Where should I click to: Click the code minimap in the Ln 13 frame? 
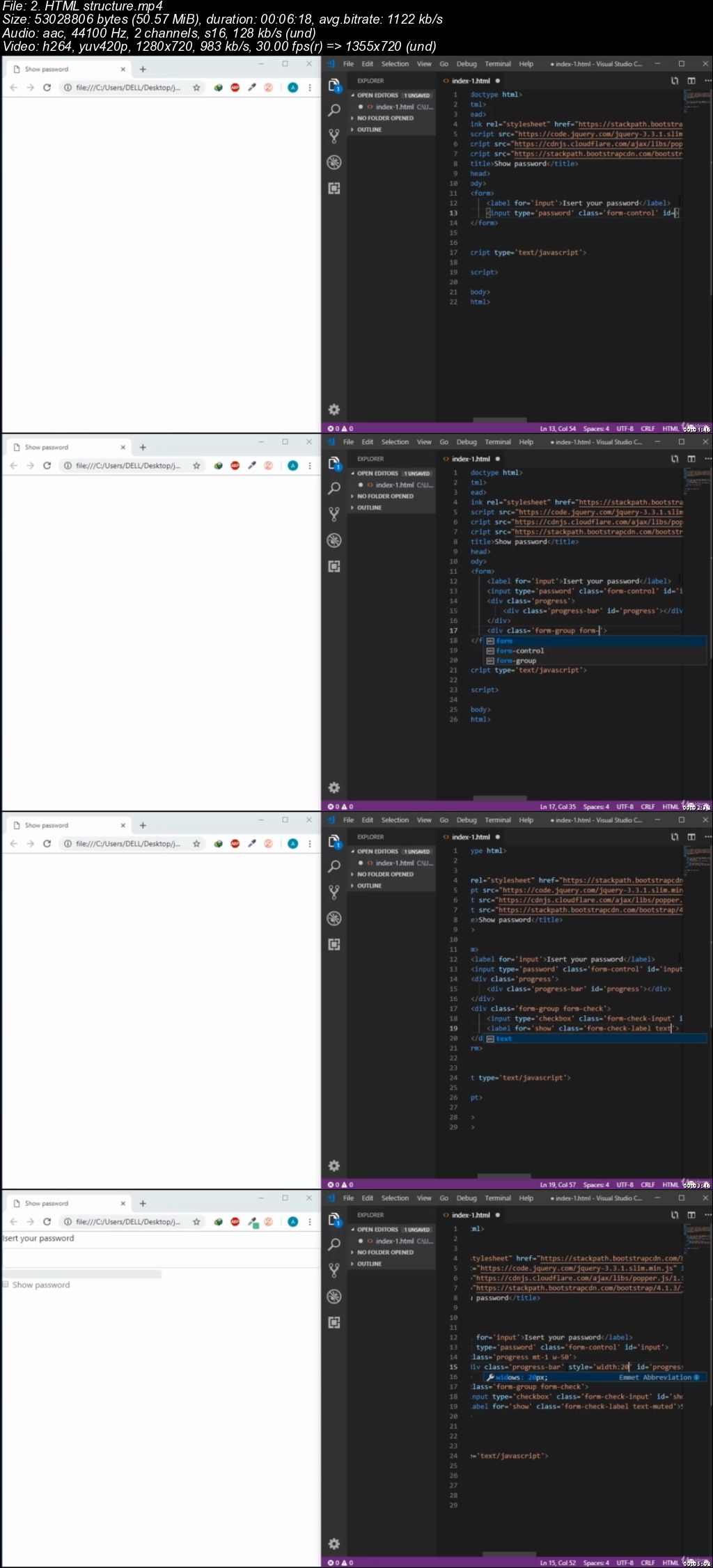pos(696,101)
